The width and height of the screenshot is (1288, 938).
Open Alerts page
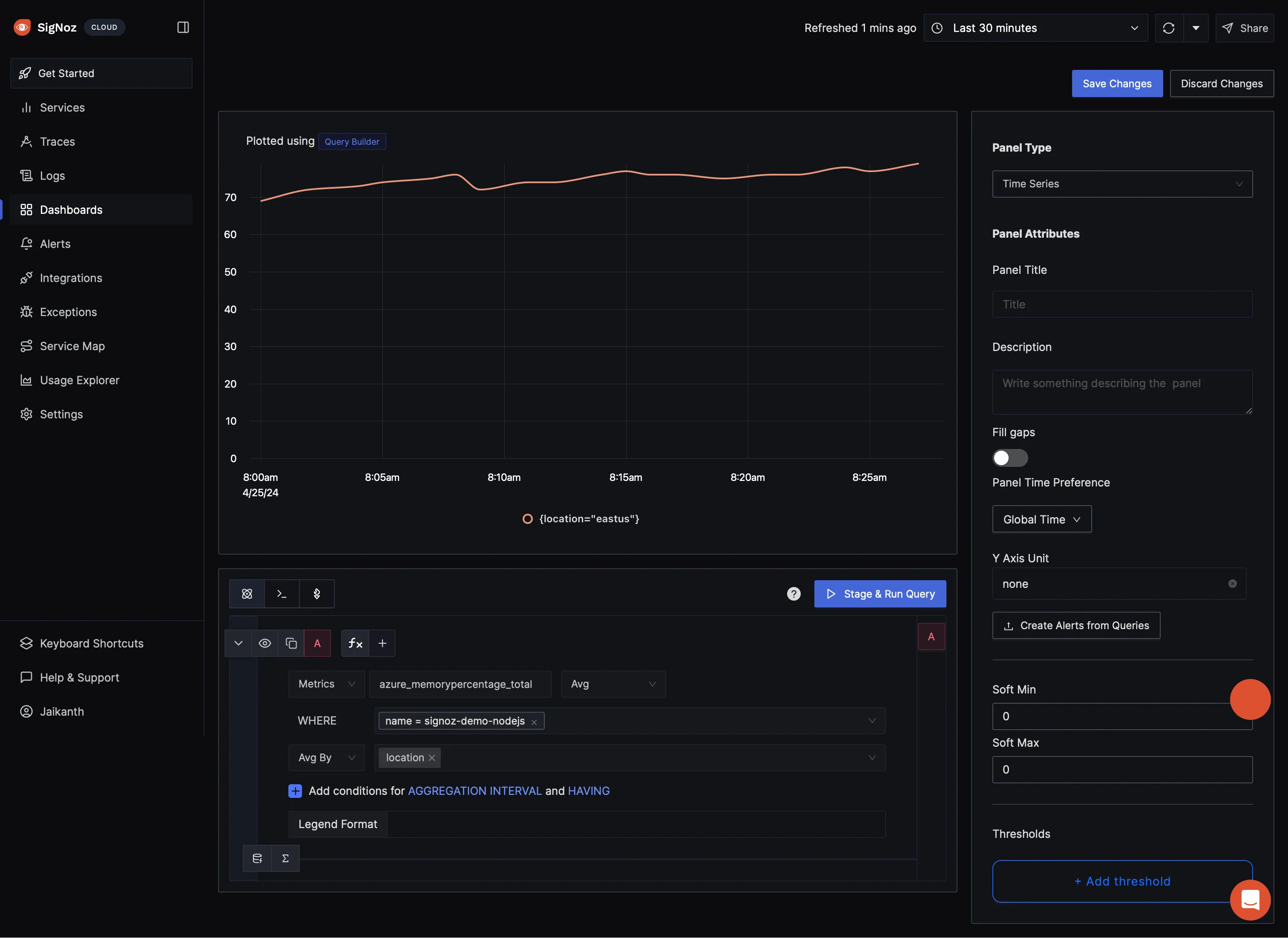101,244
